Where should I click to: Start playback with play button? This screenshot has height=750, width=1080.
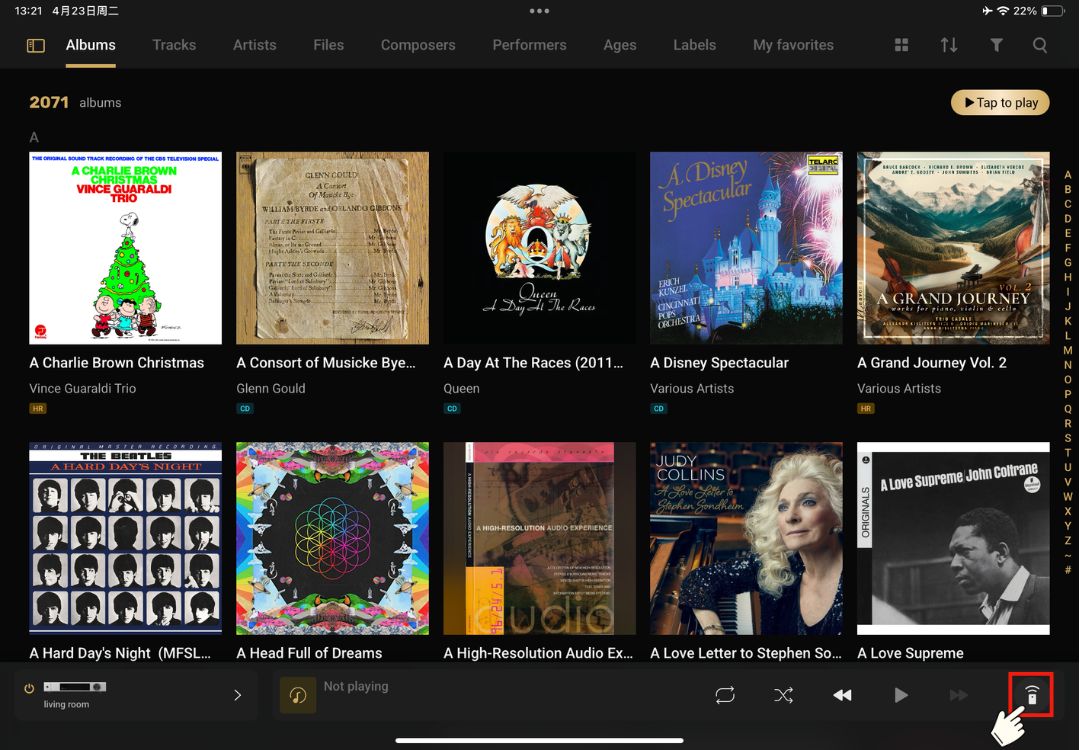point(900,695)
